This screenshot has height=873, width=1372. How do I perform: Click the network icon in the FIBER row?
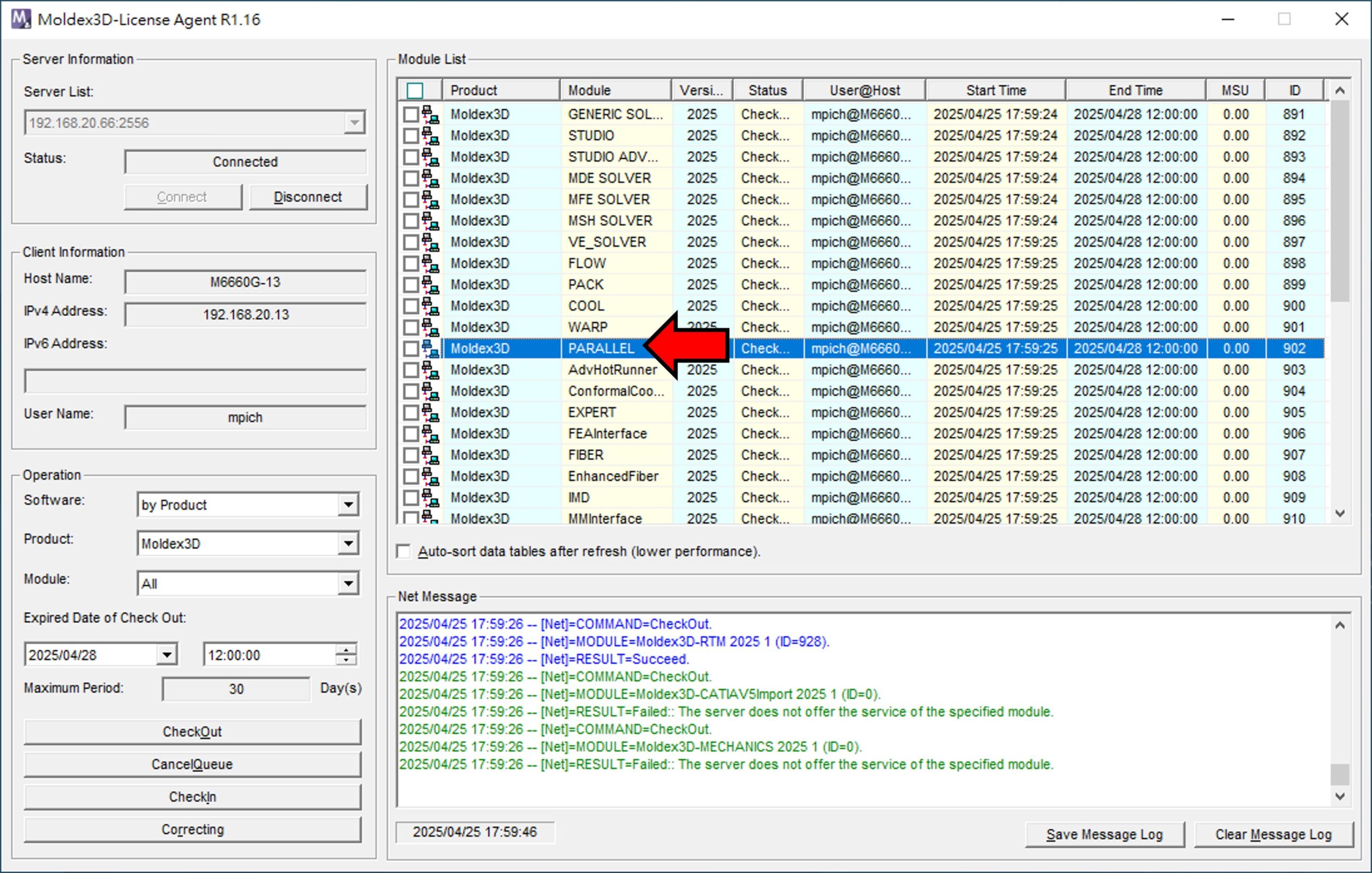pyautogui.click(x=430, y=455)
